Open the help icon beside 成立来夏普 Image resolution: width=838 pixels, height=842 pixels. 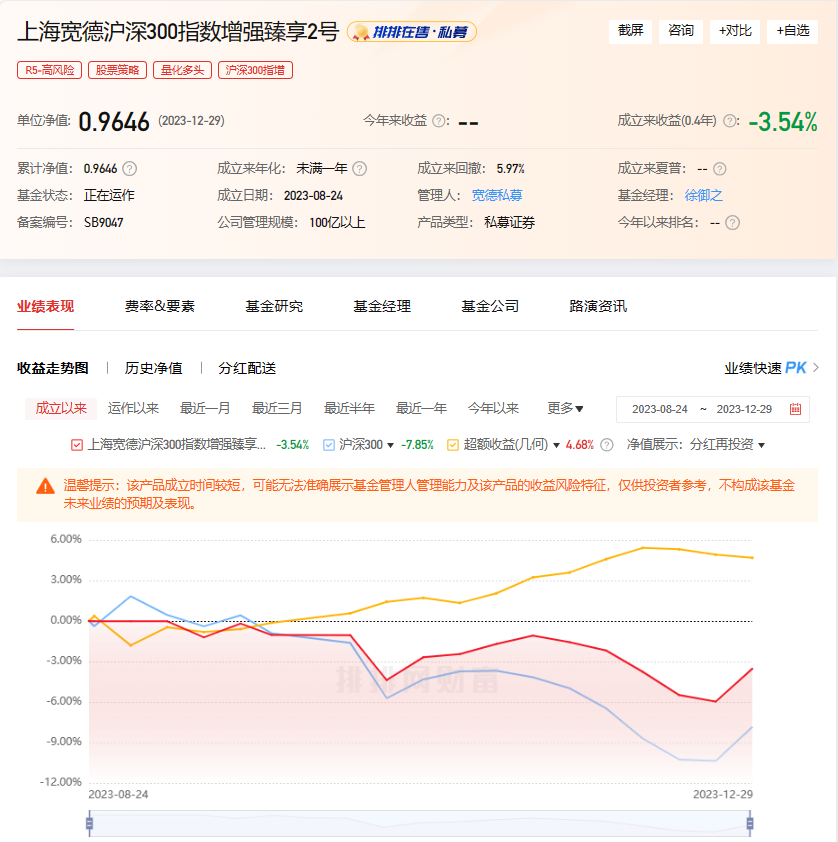(720, 169)
